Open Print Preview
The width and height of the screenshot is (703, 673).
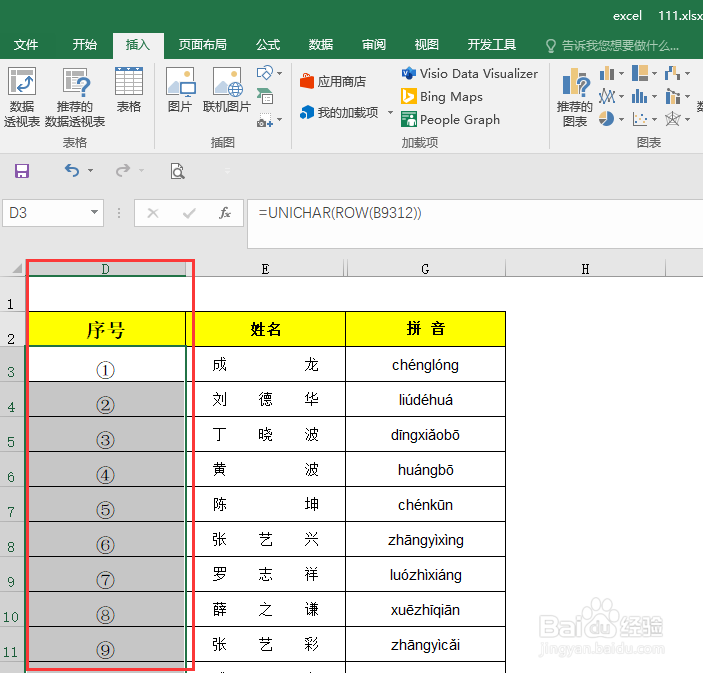click(x=178, y=171)
